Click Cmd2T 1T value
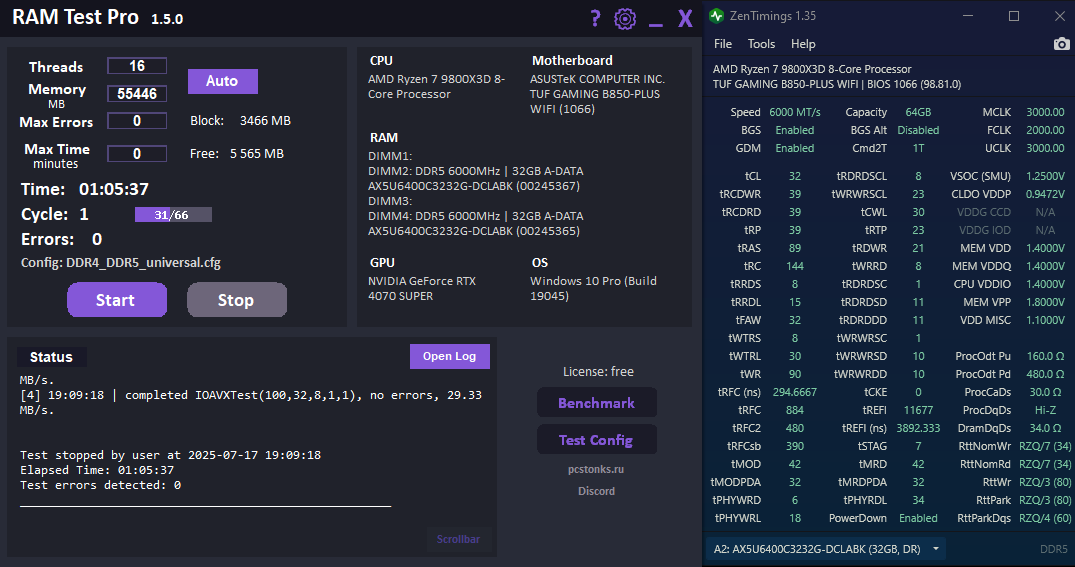This screenshot has height=567, width=1075. pyautogui.click(x=918, y=148)
